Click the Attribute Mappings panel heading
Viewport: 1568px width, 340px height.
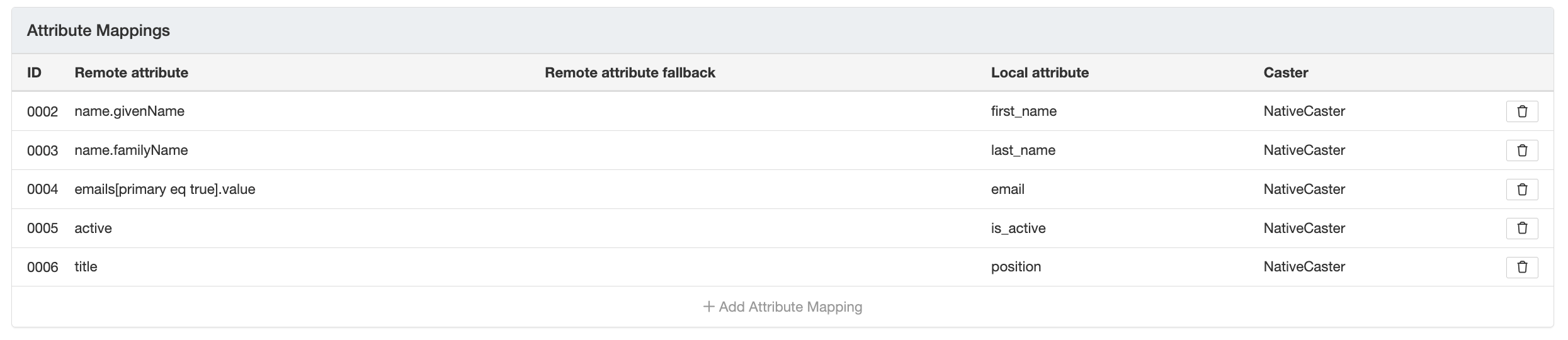coord(98,30)
